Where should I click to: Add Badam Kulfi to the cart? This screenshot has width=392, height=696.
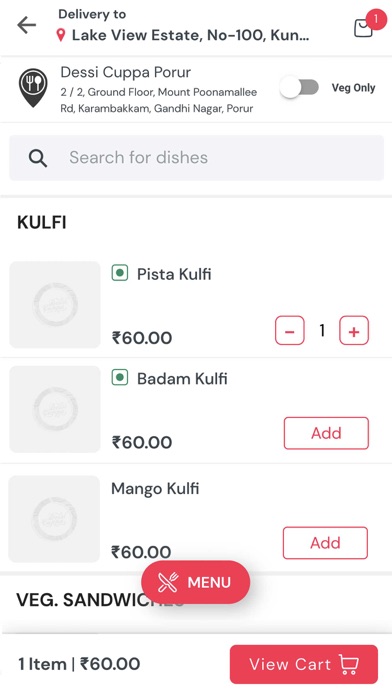[326, 433]
